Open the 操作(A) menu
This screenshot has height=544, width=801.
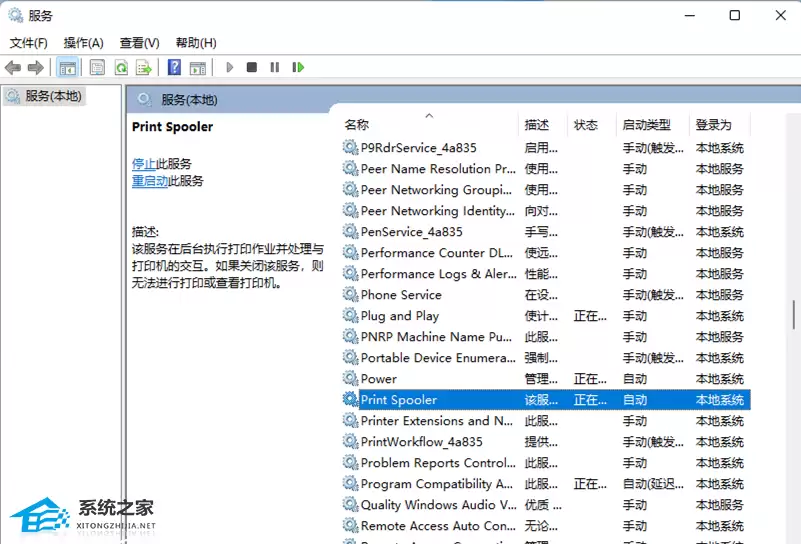(x=83, y=43)
